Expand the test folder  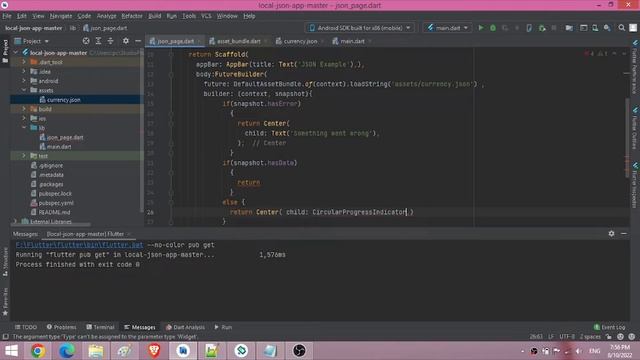[24, 156]
